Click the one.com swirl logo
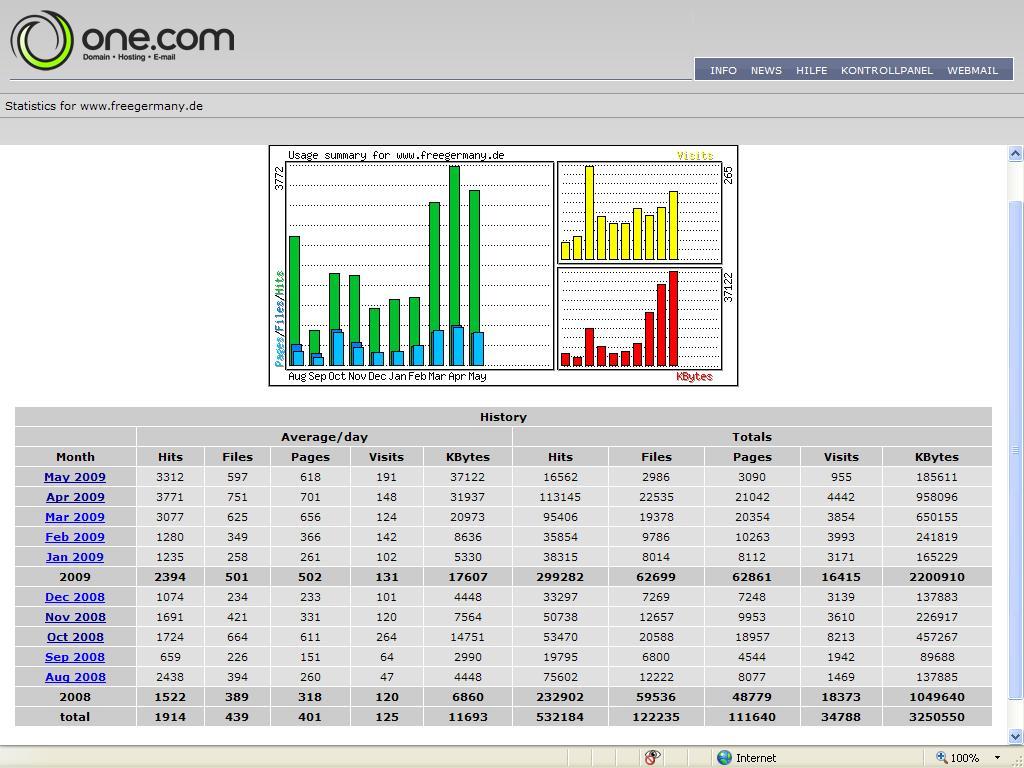 [42, 40]
